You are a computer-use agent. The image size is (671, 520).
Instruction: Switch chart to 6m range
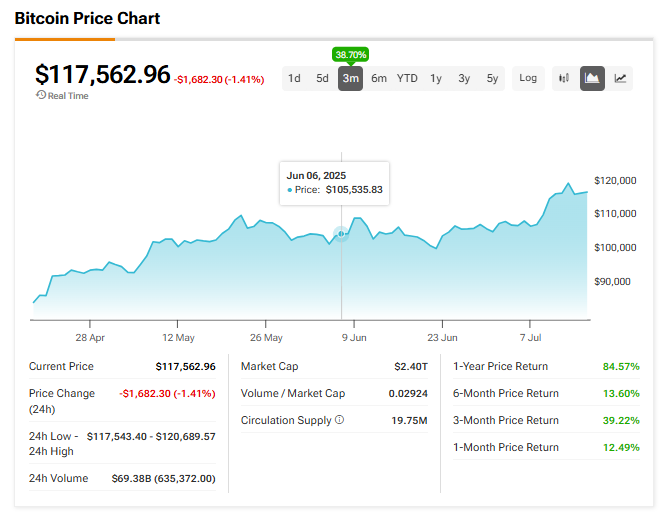pyautogui.click(x=379, y=78)
